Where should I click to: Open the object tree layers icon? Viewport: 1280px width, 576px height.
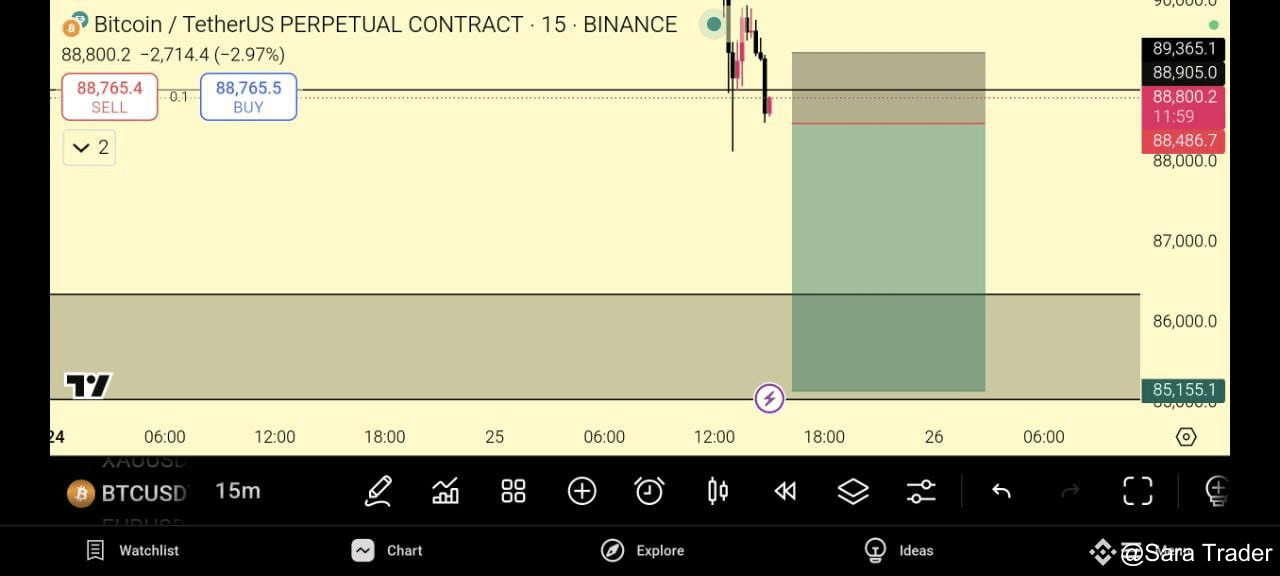853,491
